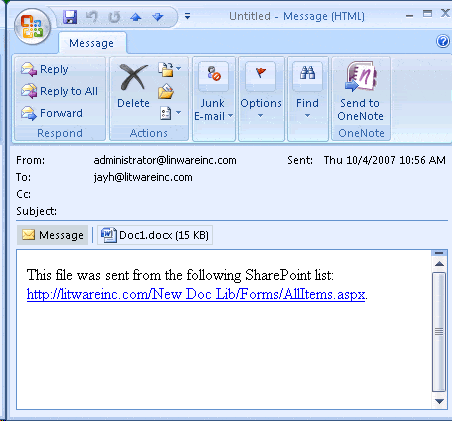Click the split box above scrollbar

[439, 253]
